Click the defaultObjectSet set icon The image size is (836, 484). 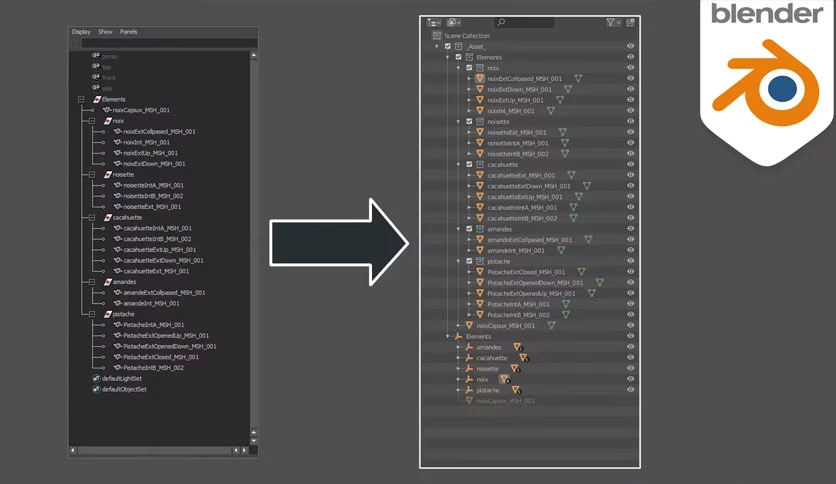pyautogui.click(x=96, y=389)
